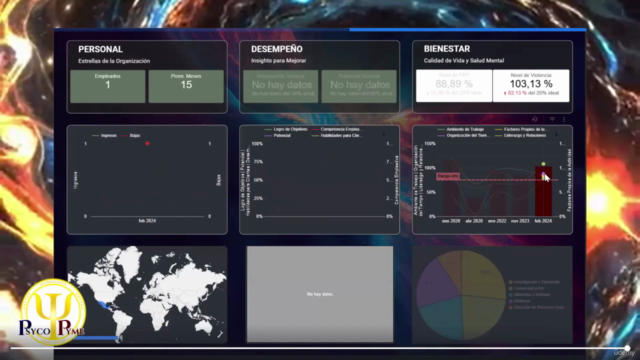This screenshot has height=360, width=640.
Task: Click the video progress bar handle
Action: (627, 348)
